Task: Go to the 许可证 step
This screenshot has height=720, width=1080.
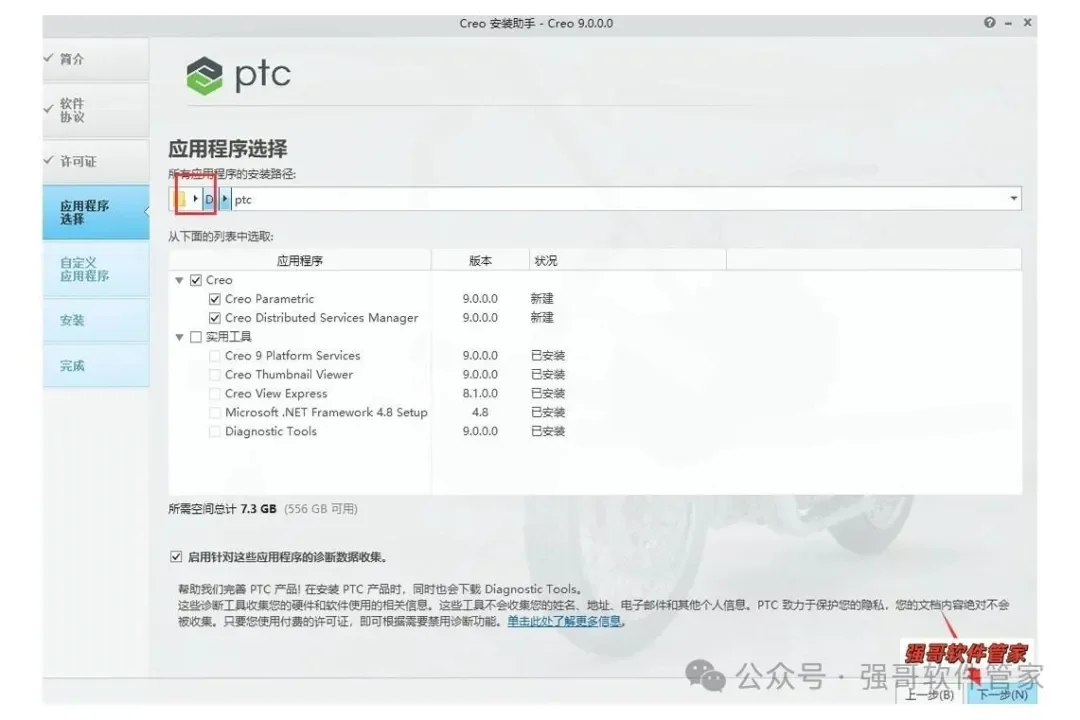Action: click(x=96, y=161)
